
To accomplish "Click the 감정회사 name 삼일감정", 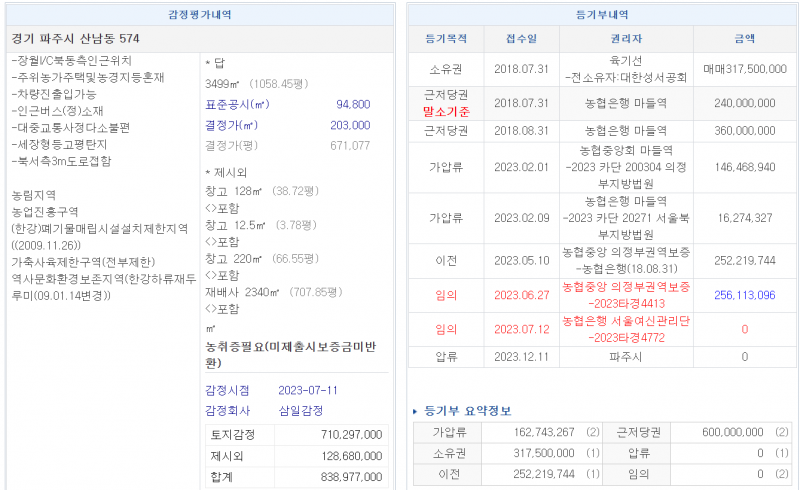I will (x=302, y=411).
